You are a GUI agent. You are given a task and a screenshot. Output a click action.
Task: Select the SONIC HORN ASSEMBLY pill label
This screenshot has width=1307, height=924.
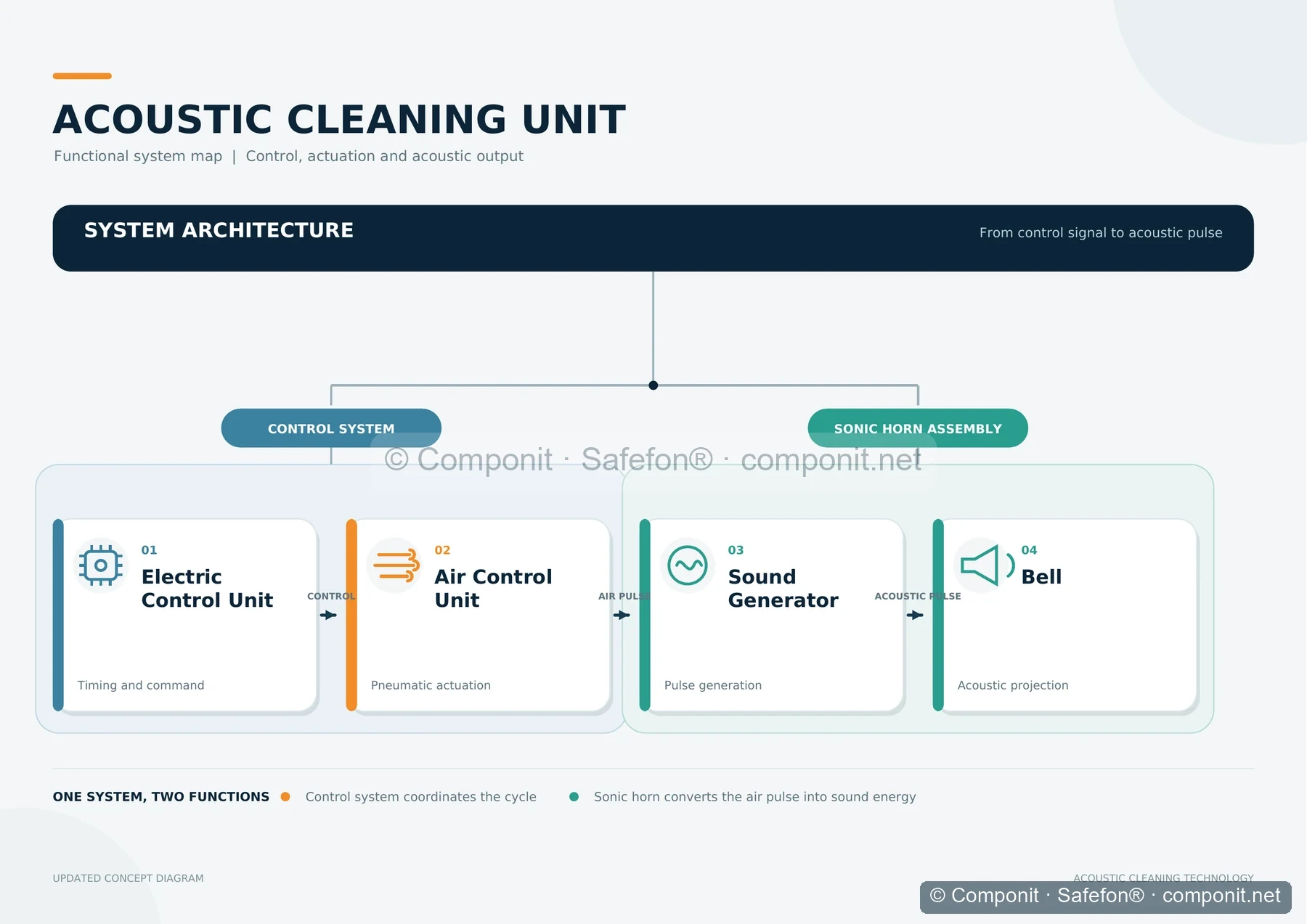(918, 428)
